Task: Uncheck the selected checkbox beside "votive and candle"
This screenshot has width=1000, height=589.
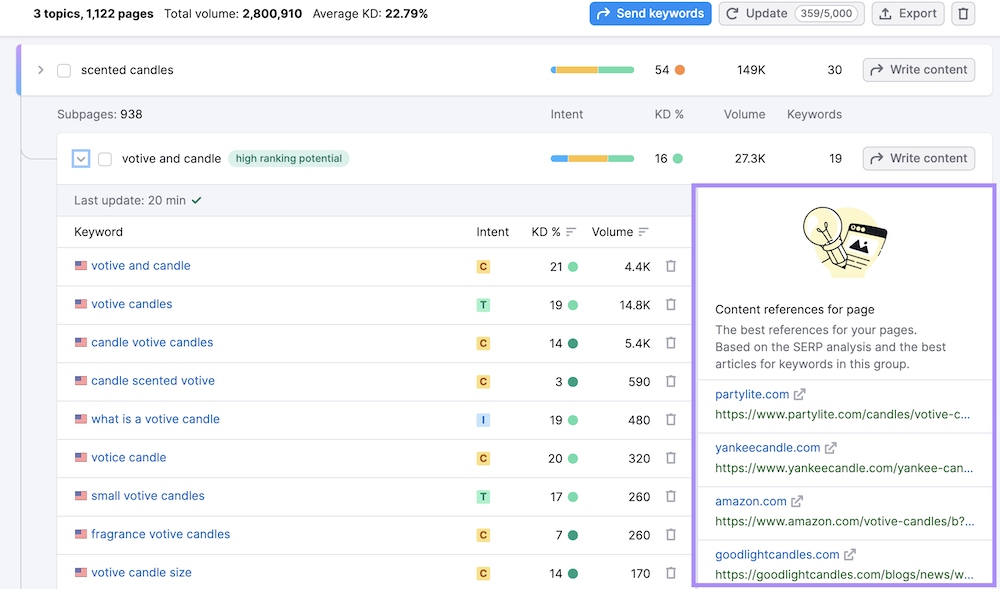Action: point(80,158)
